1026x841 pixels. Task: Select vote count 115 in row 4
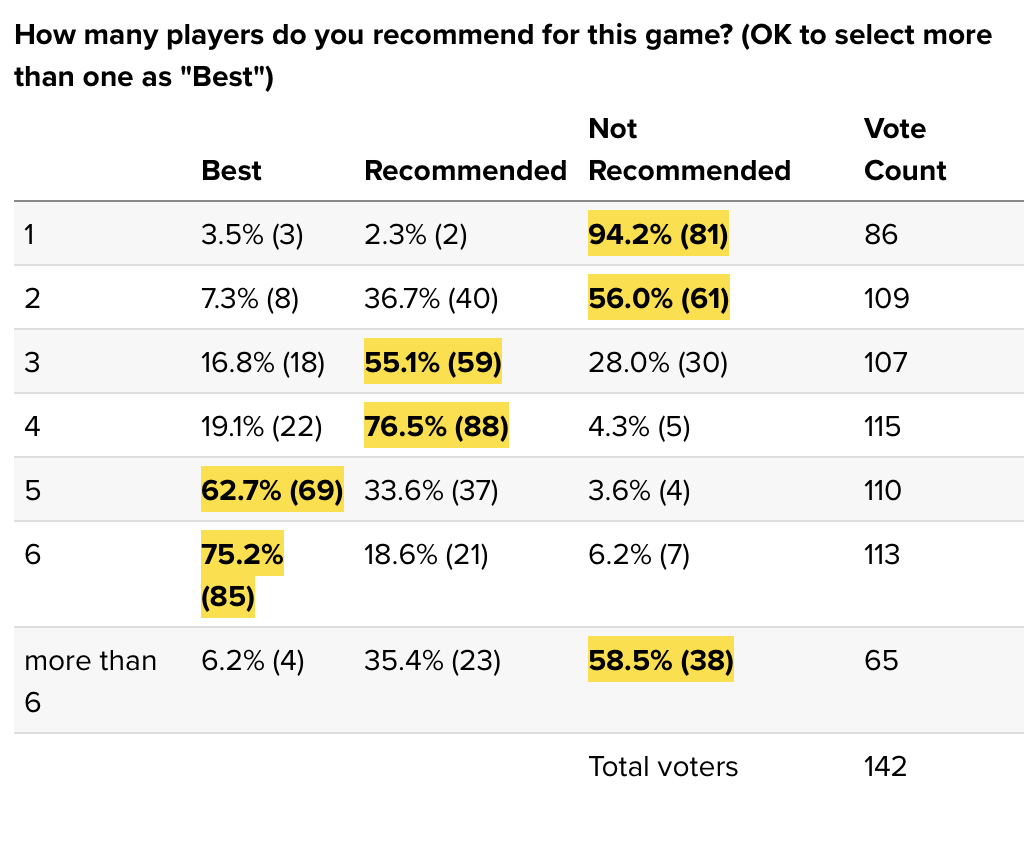point(882,426)
